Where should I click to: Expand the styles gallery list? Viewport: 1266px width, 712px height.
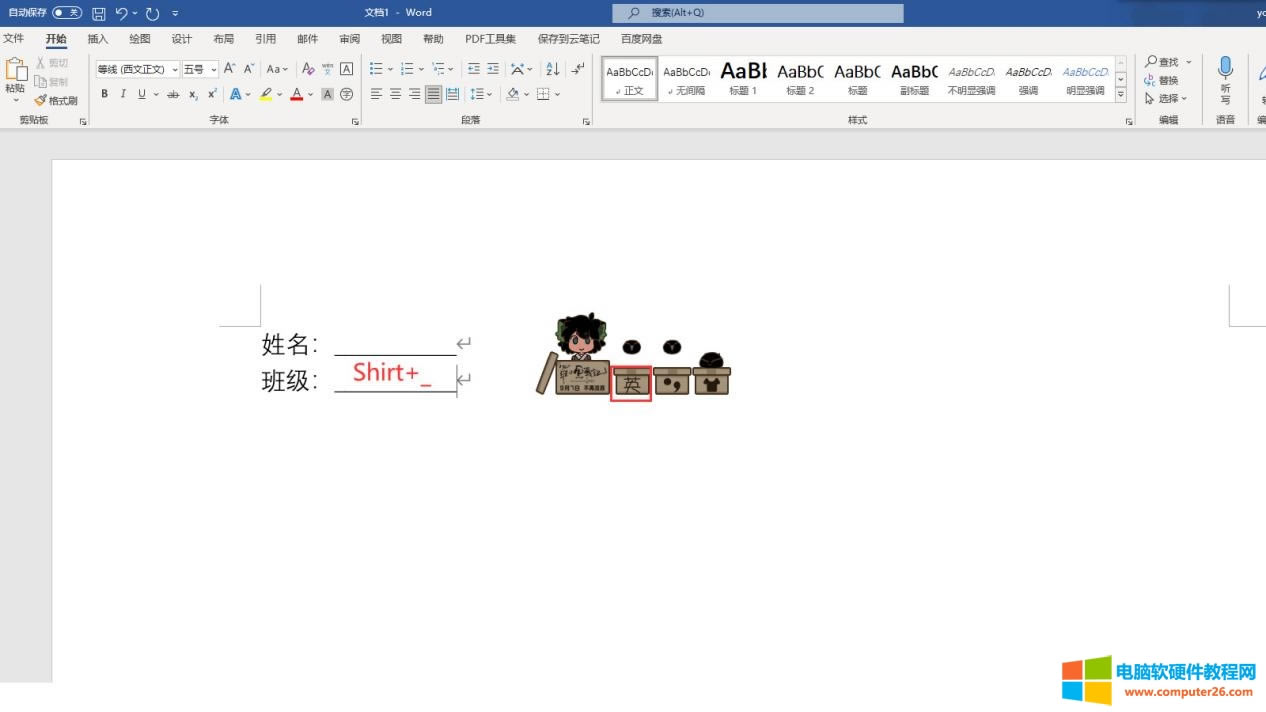point(1121,96)
